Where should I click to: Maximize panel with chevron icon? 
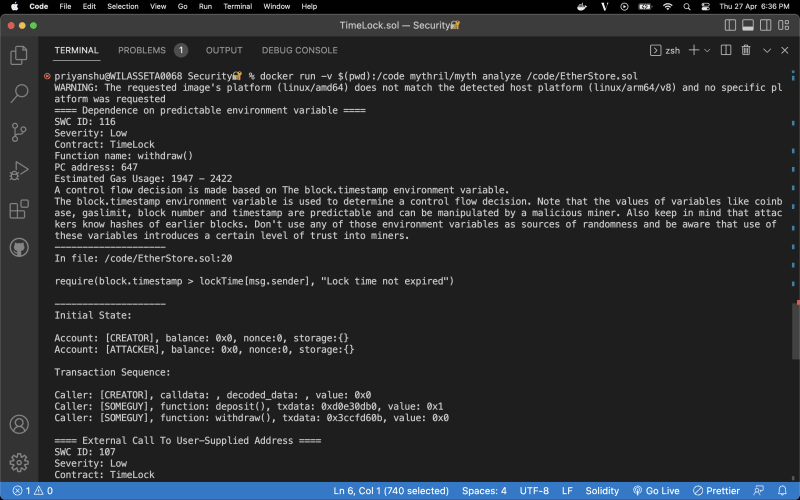tap(767, 50)
